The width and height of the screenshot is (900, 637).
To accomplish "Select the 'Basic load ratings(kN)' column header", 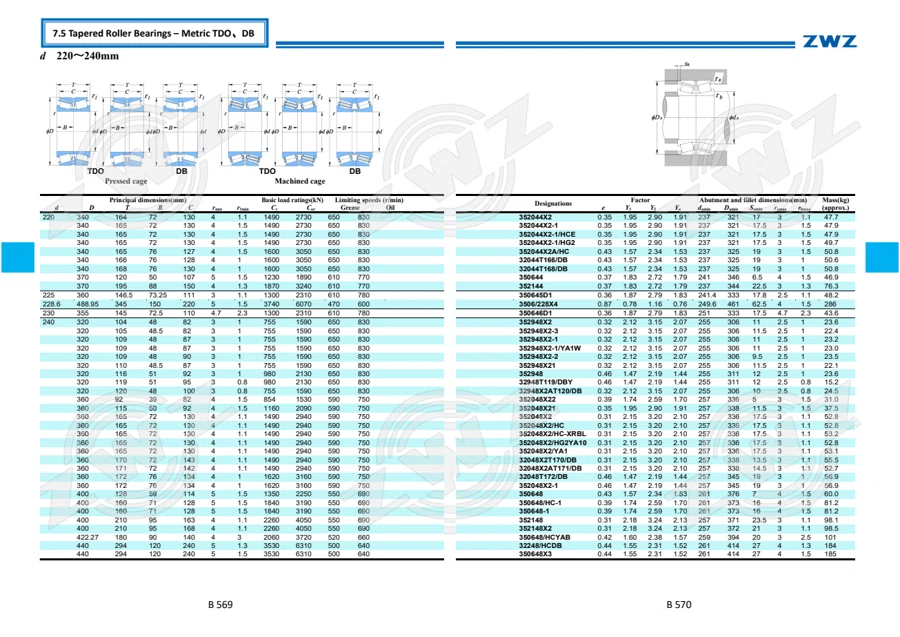I will (x=292, y=200).
